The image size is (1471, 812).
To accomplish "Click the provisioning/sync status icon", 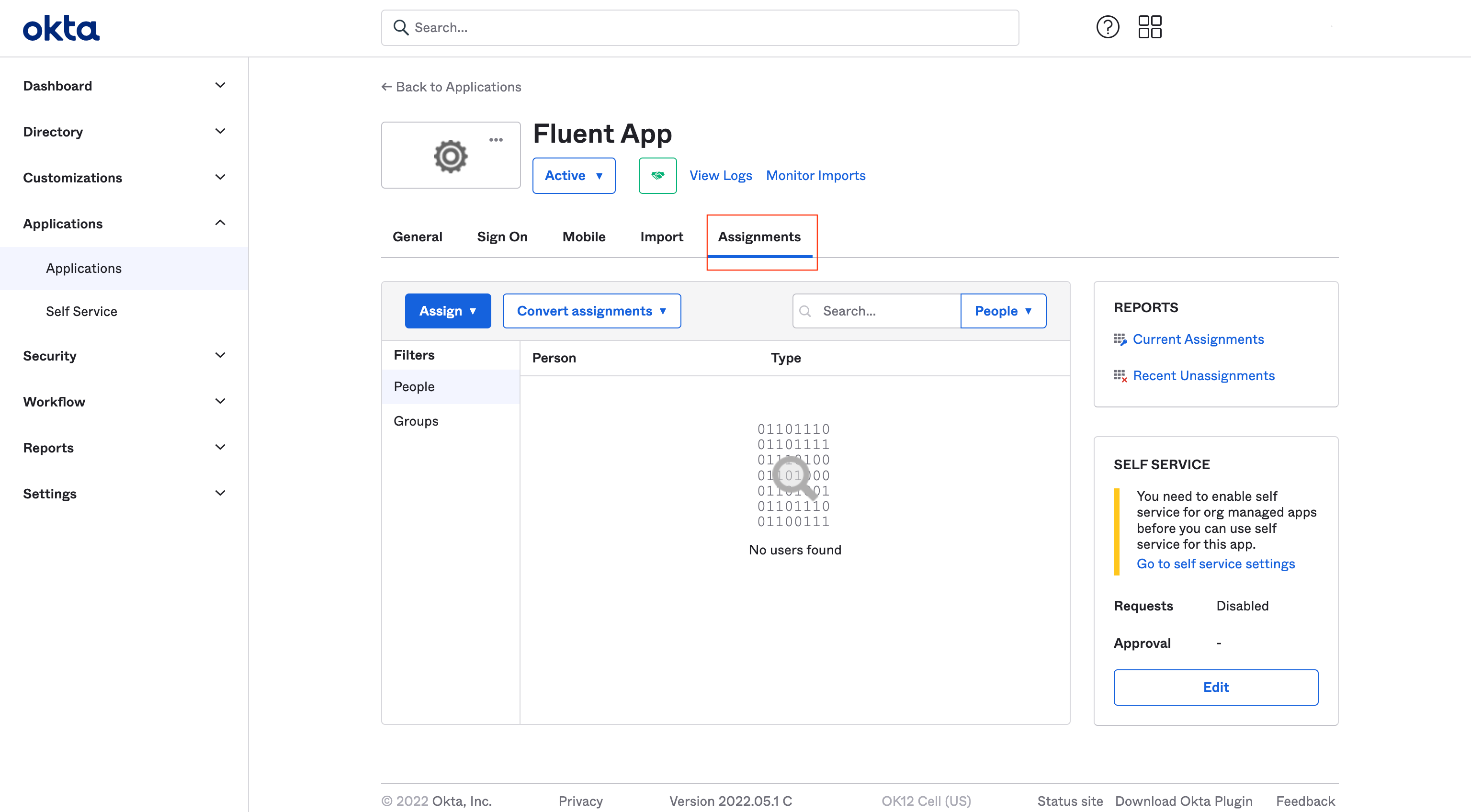I will pyautogui.click(x=656, y=175).
